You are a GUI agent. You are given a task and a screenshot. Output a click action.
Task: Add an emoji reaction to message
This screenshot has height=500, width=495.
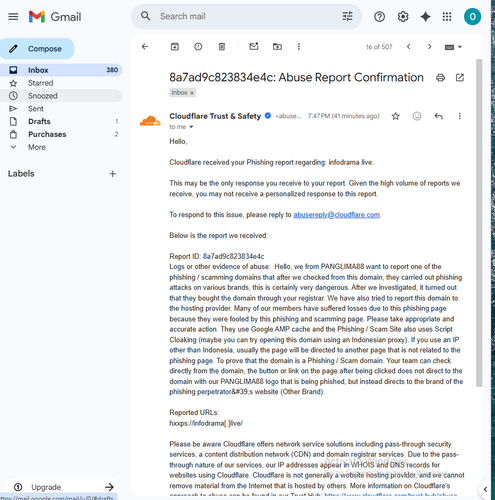tap(417, 116)
